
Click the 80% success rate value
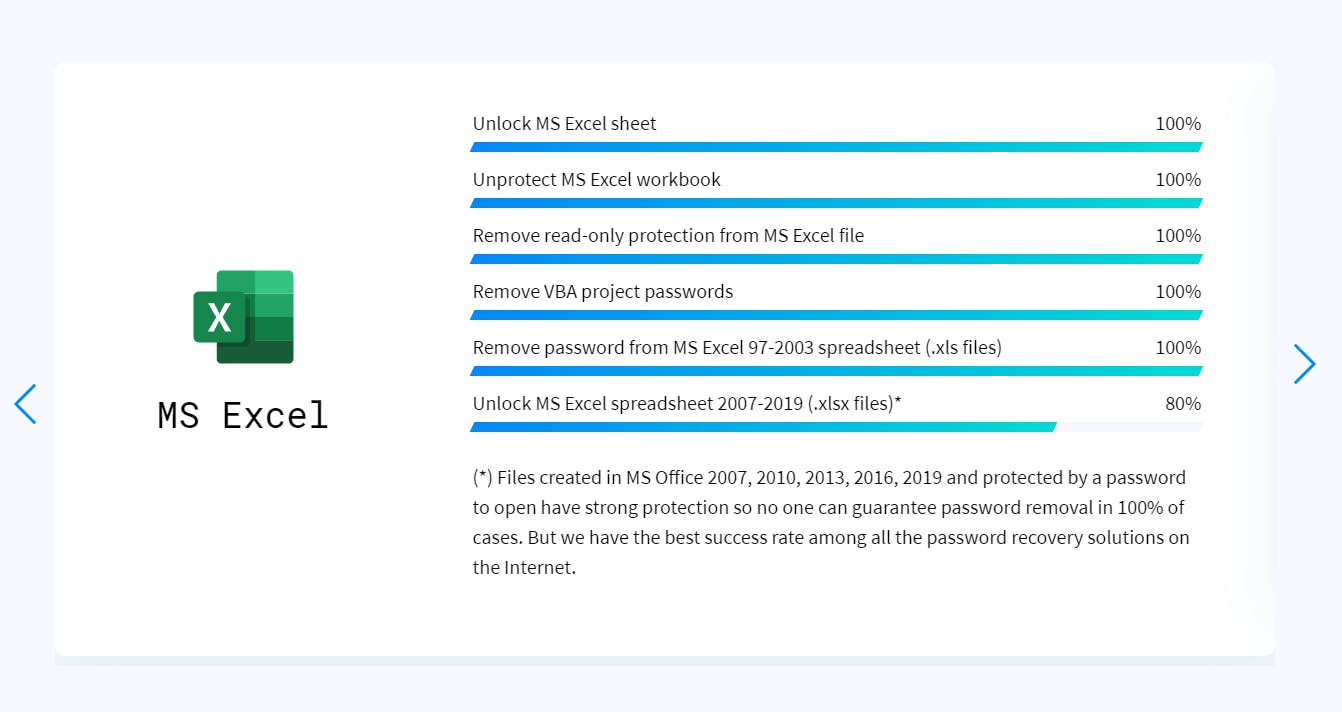(1182, 404)
